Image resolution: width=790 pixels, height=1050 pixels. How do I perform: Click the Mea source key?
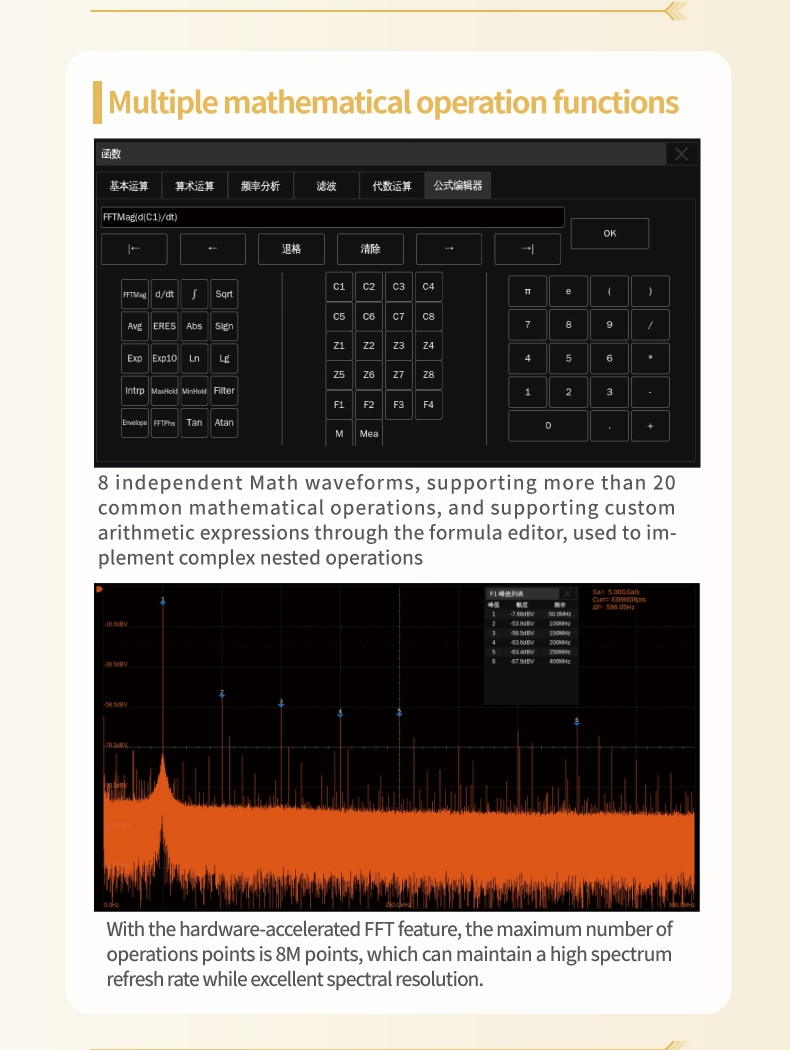coord(369,434)
